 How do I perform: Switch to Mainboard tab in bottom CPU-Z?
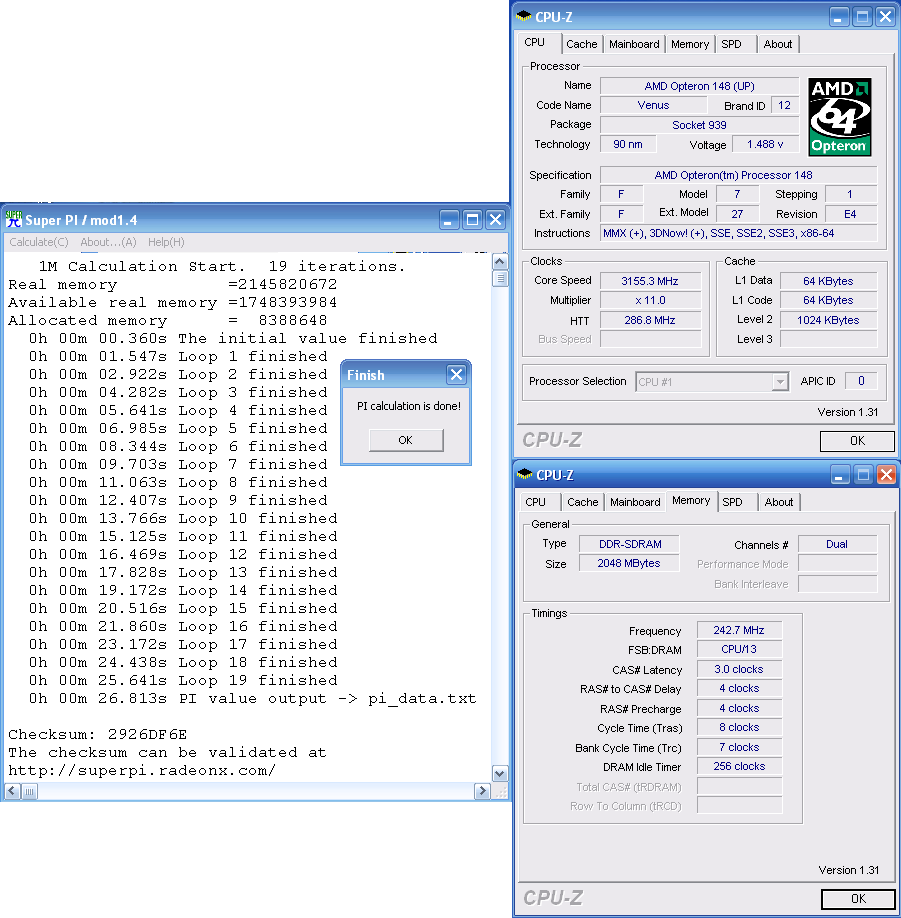tap(635, 502)
